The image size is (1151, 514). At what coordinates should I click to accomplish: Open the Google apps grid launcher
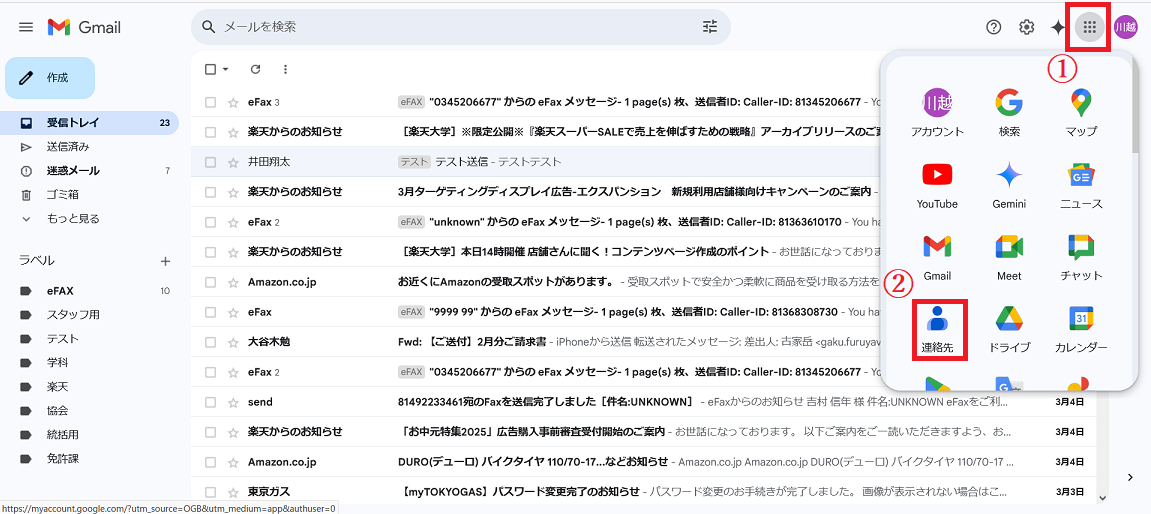pos(1090,27)
